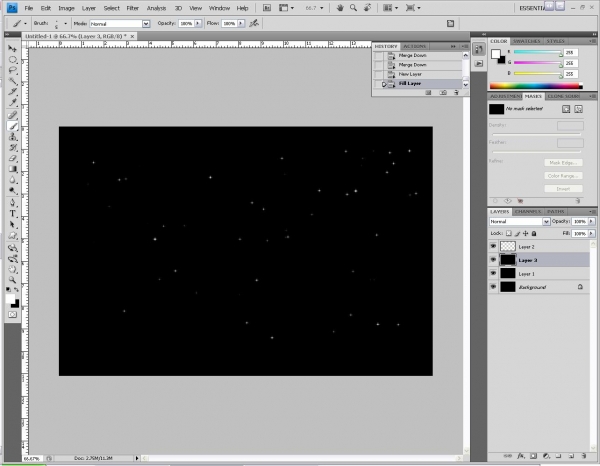Switch to the Channels tab
This screenshot has height=466, width=600.
click(527, 211)
